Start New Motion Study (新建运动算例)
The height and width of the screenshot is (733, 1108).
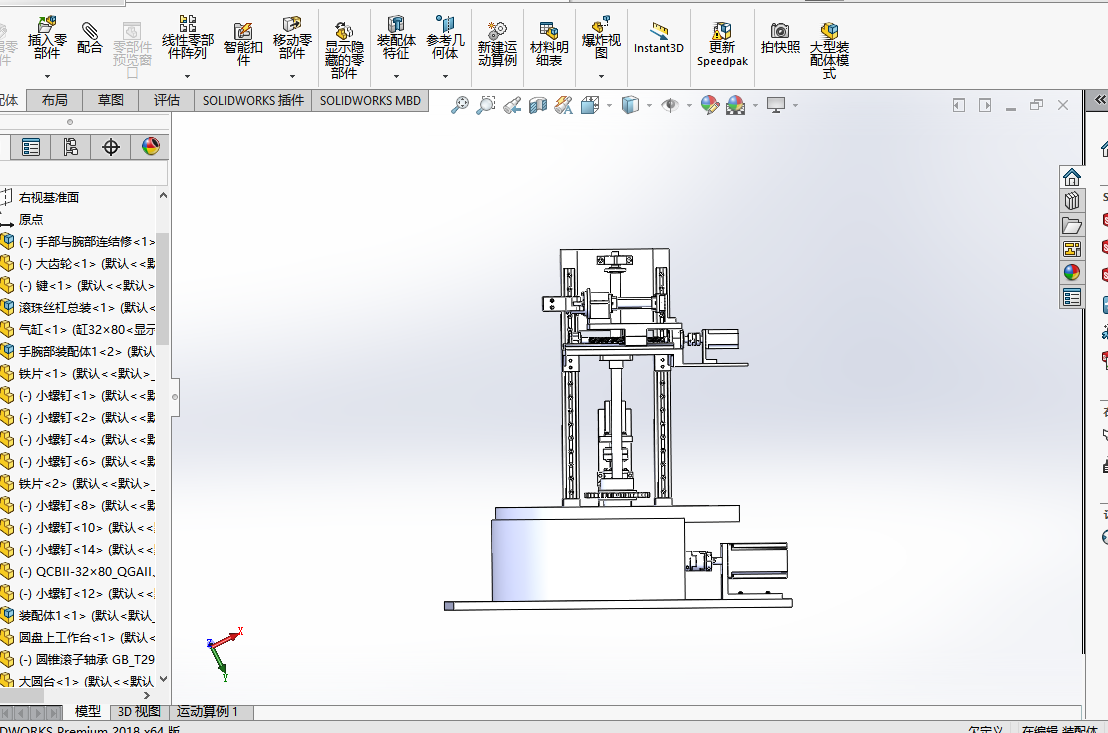point(497,44)
